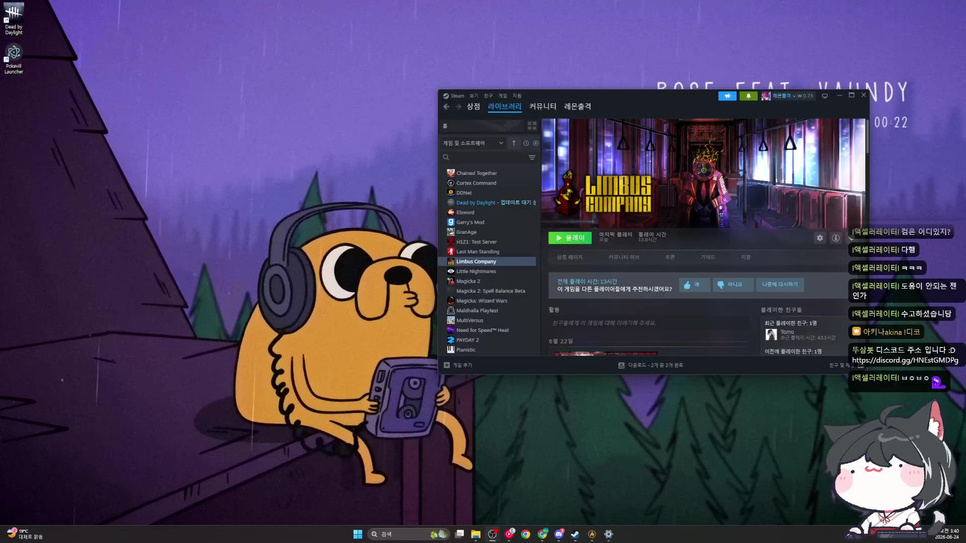This screenshot has height=543, width=966.
Task: Select Elsword in library list
Action: coord(491,213)
